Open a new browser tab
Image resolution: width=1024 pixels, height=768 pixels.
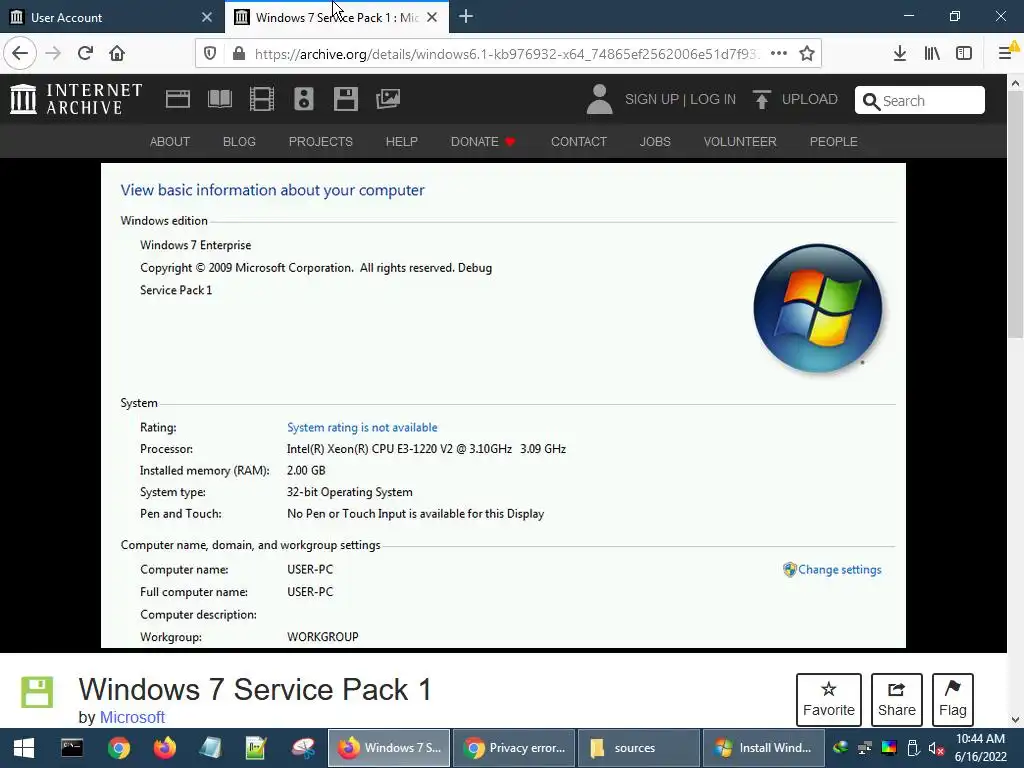pyautogui.click(x=466, y=17)
